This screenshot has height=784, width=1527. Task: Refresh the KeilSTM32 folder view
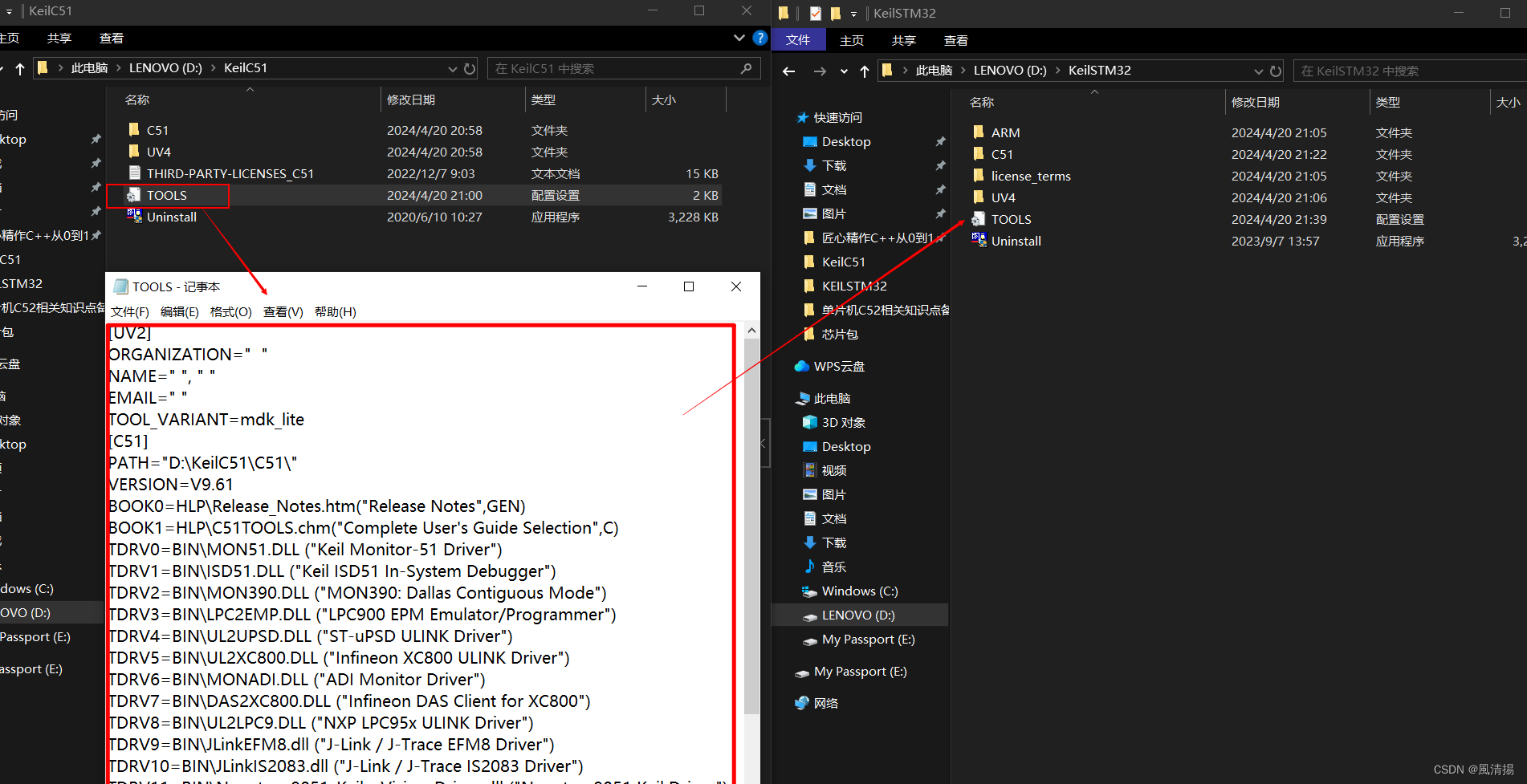coord(1276,71)
